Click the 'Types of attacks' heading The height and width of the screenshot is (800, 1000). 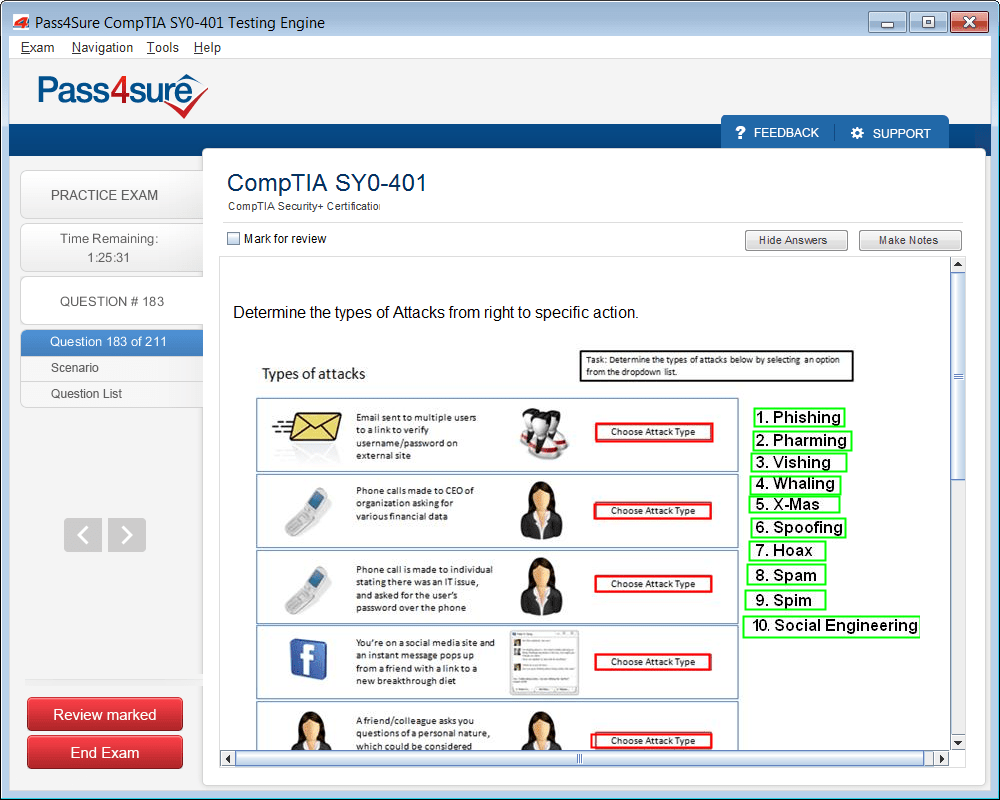coord(314,374)
